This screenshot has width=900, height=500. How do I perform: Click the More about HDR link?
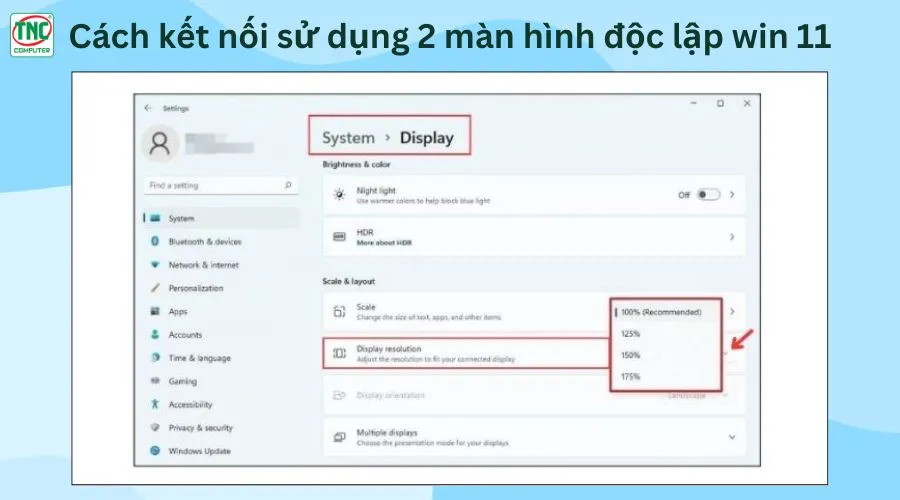[x=384, y=243]
